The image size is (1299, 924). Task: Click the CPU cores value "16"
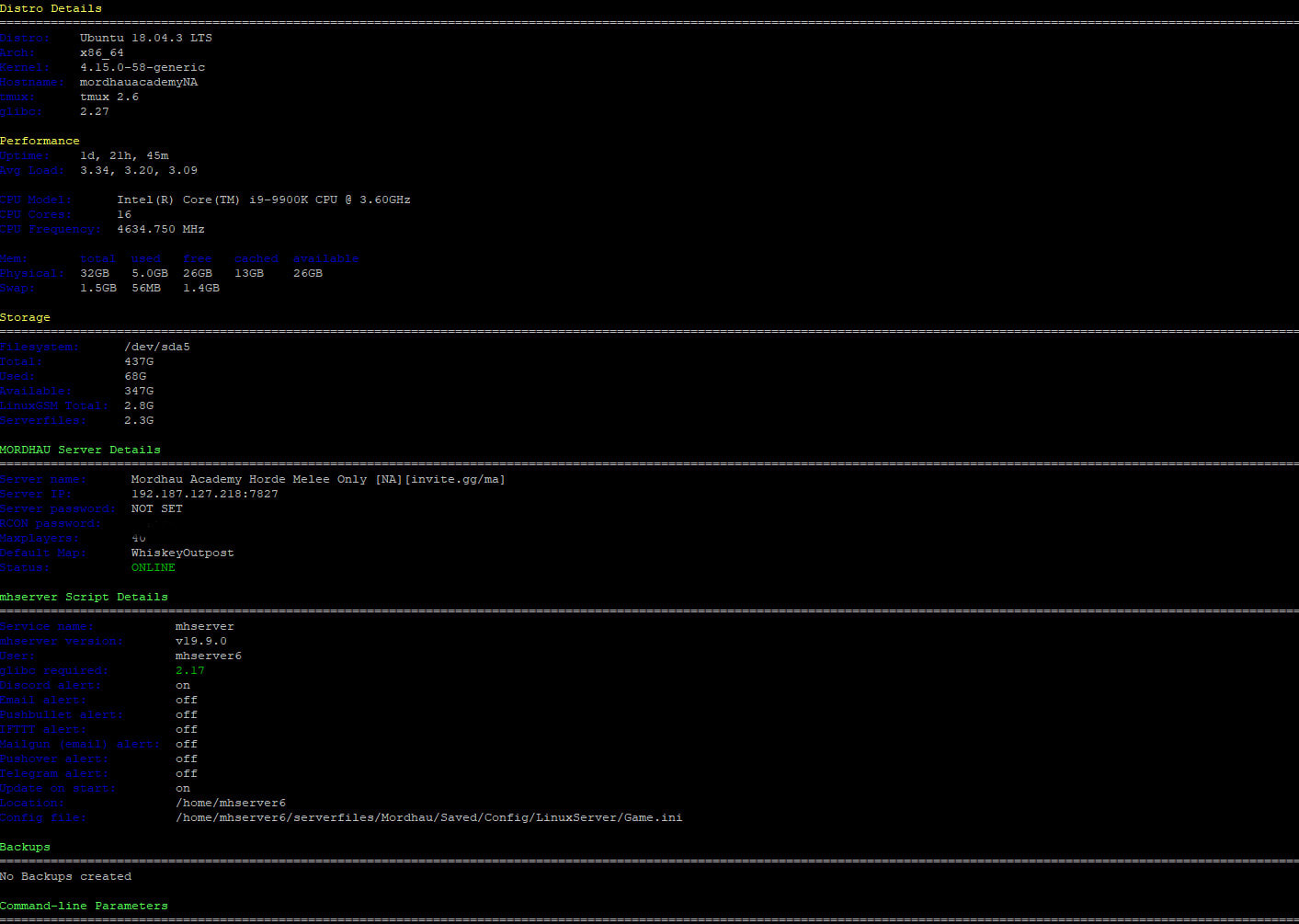[x=124, y=214]
